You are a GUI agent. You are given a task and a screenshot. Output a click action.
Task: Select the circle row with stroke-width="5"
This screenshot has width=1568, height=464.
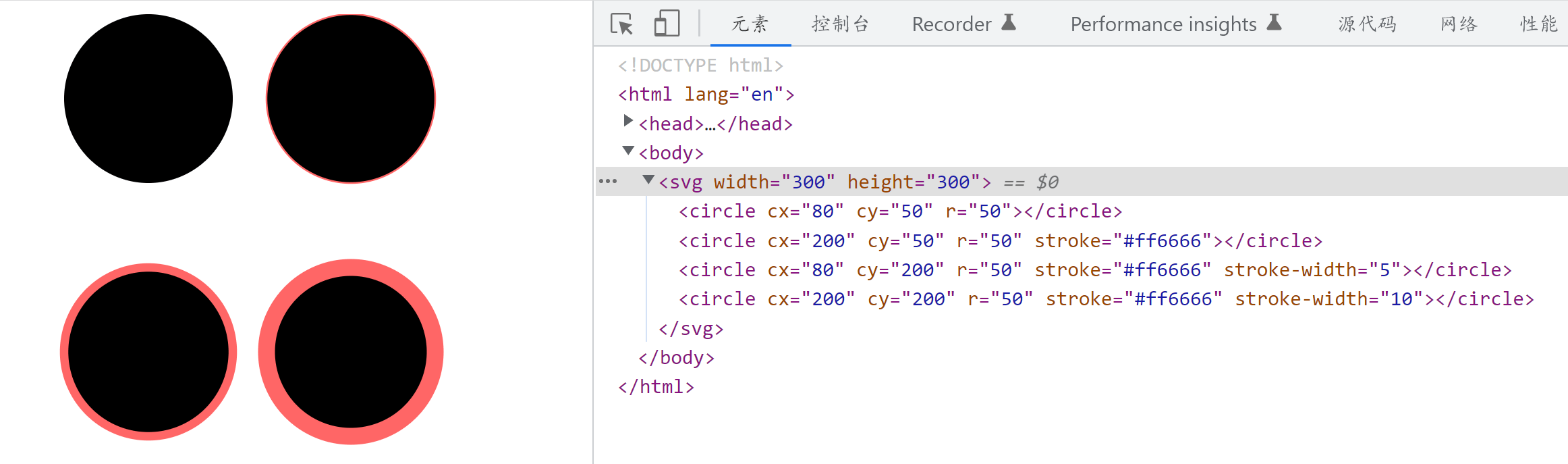pos(1094,269)
